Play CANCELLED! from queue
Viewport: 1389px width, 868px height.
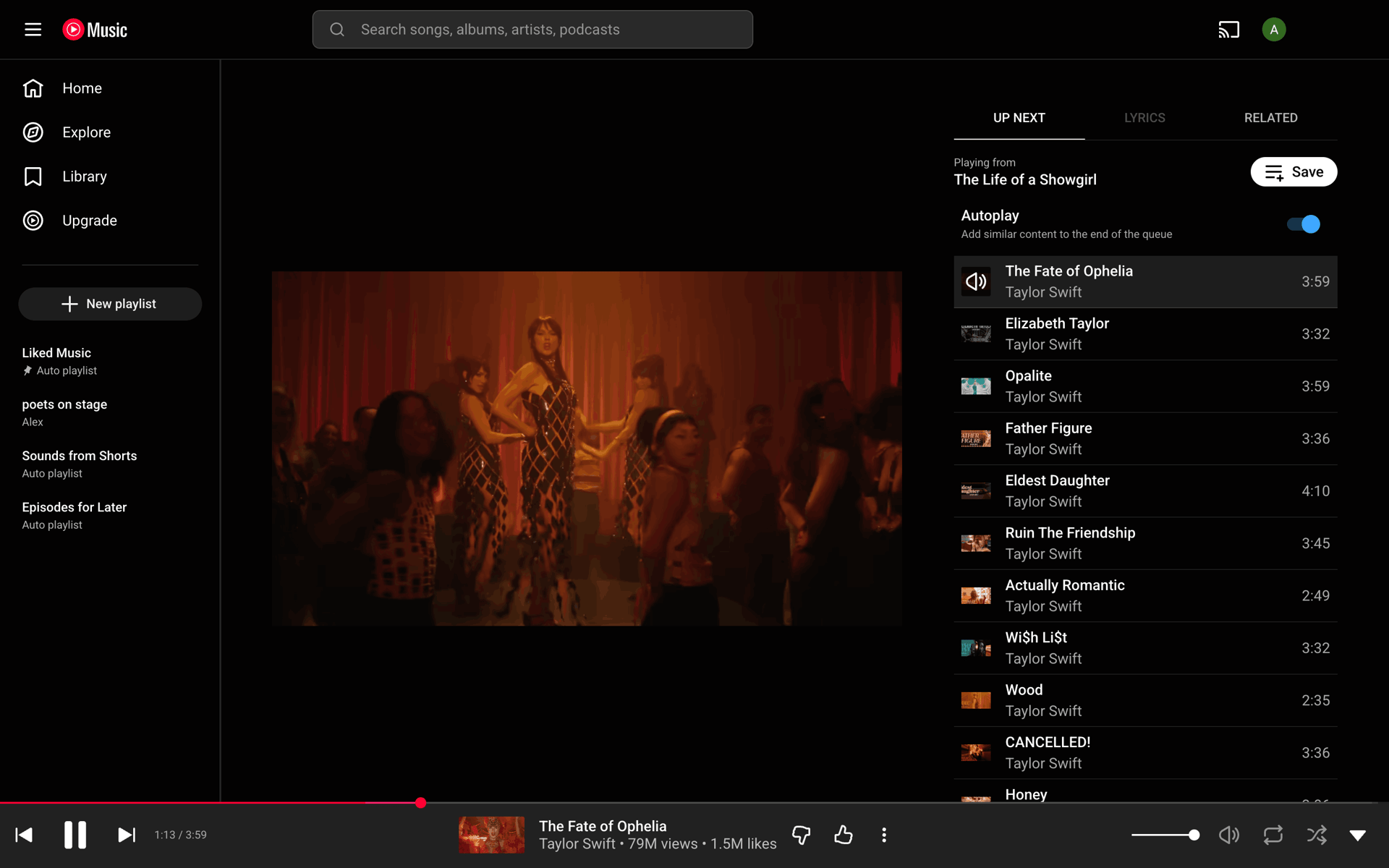[x=1145, y=753]
